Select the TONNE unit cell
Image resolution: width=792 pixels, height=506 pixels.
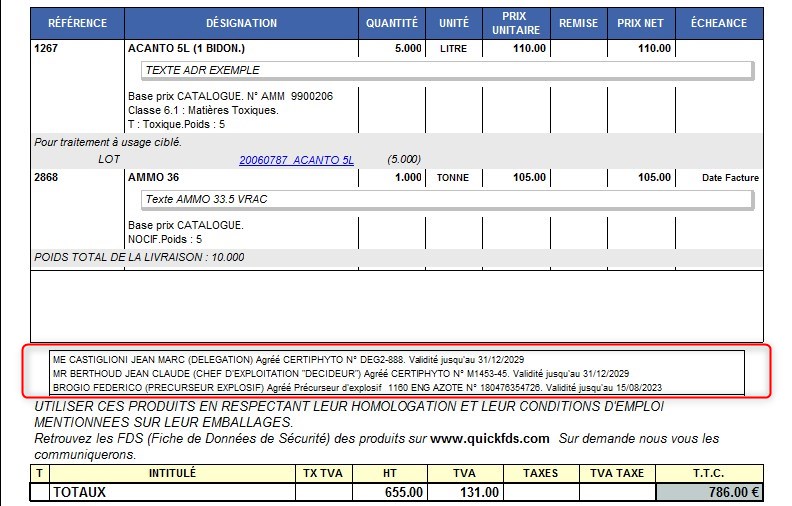point(453,178)
